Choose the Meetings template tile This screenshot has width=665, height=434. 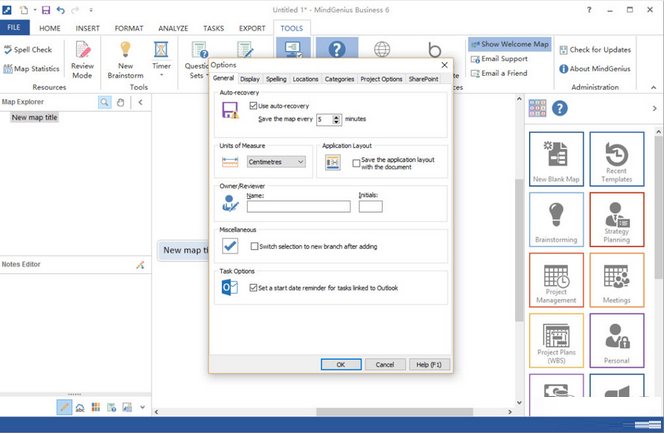(x=616, y=282)
